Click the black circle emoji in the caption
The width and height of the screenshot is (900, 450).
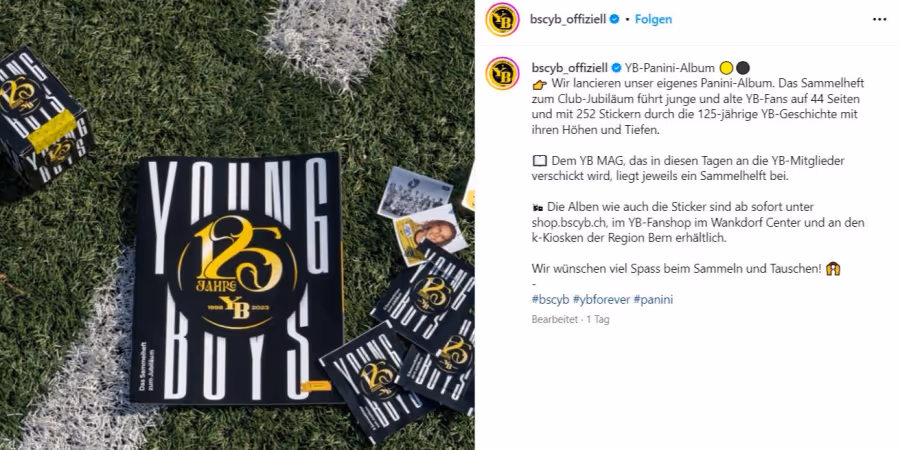(743, 68)
